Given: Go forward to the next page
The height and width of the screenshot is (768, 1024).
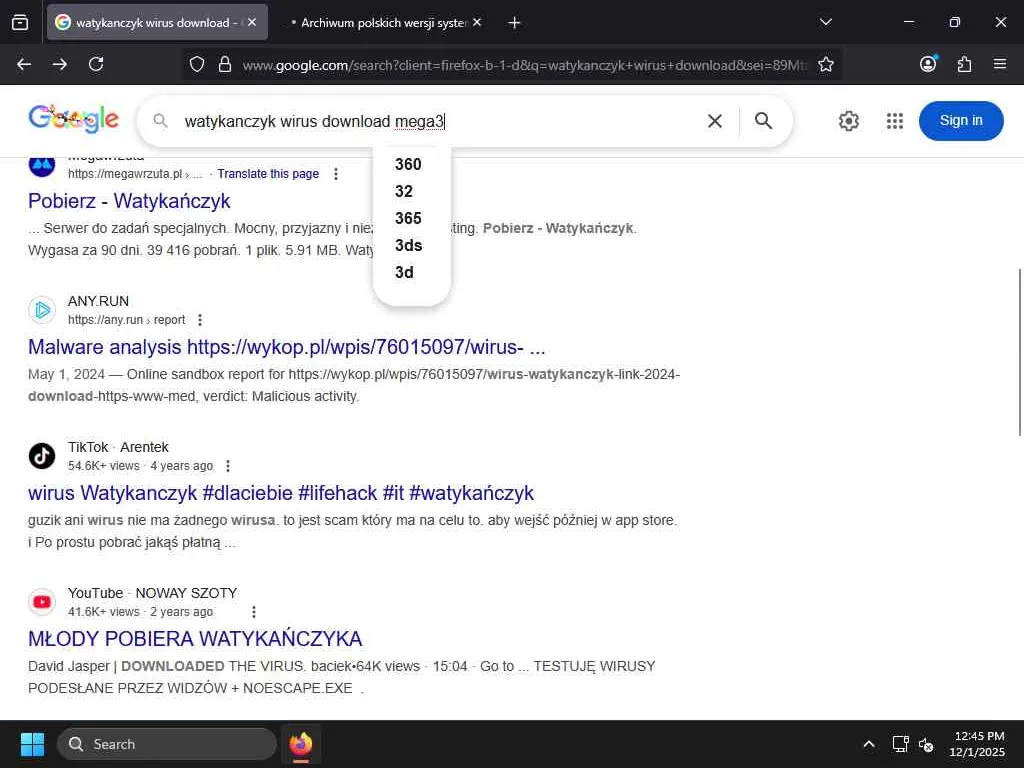Looking at the screenshot, I should tap(60, 64).
